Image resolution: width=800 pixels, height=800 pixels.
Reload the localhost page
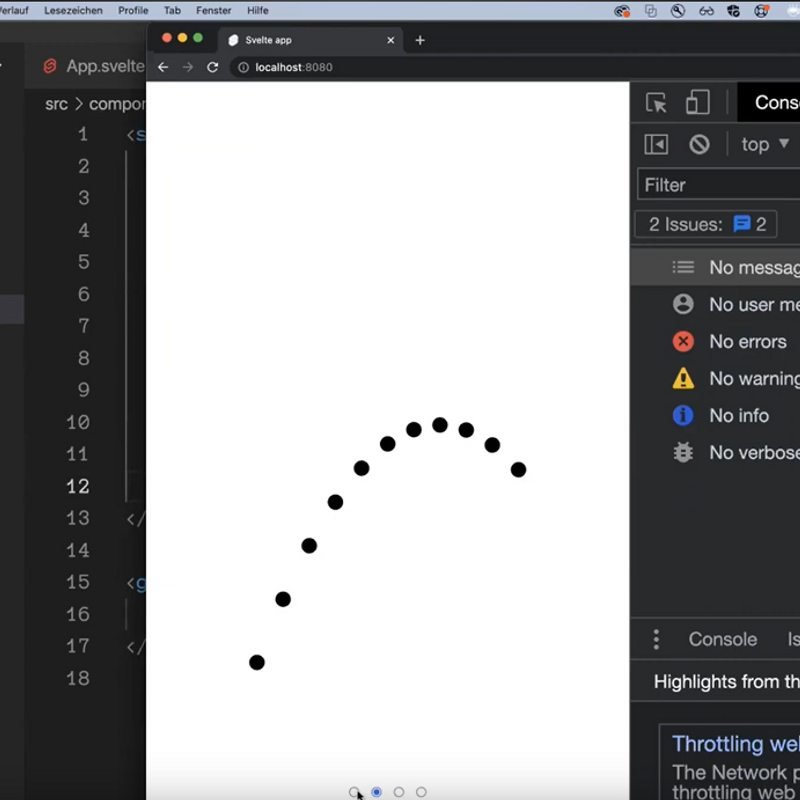[212, 67]
